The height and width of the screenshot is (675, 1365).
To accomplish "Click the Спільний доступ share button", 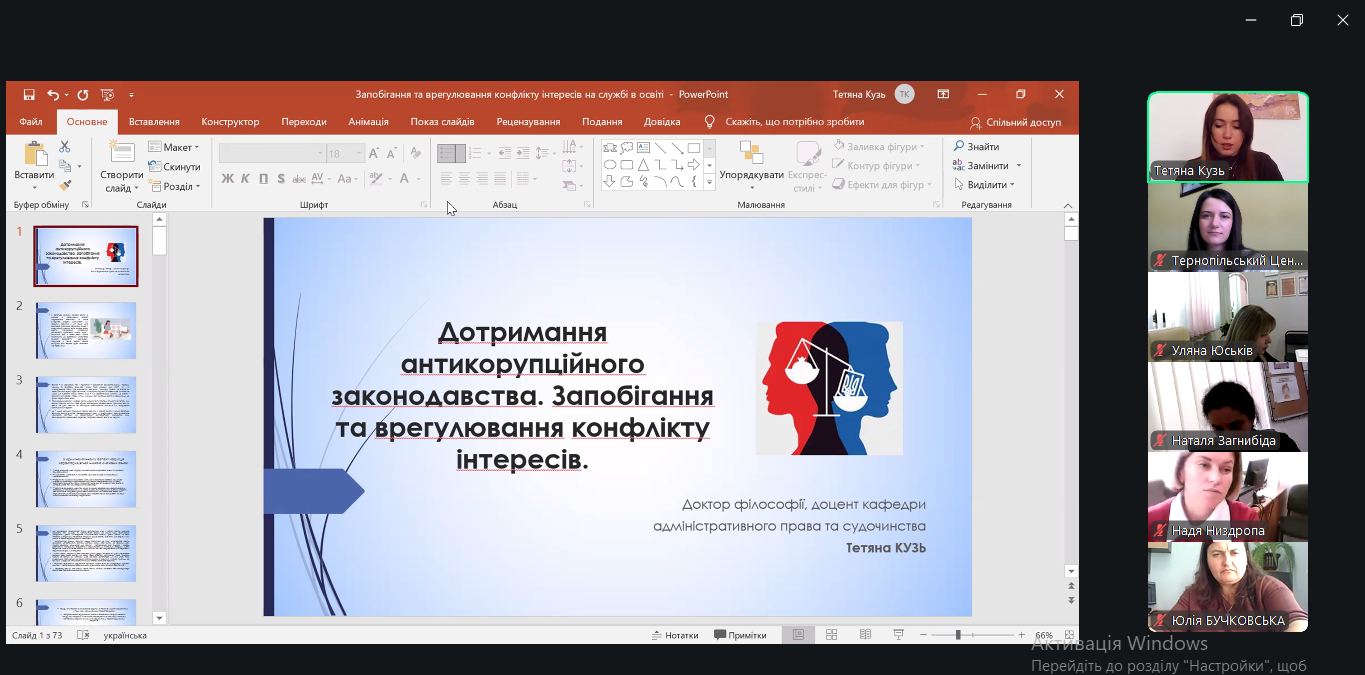I will point(1015,122).
